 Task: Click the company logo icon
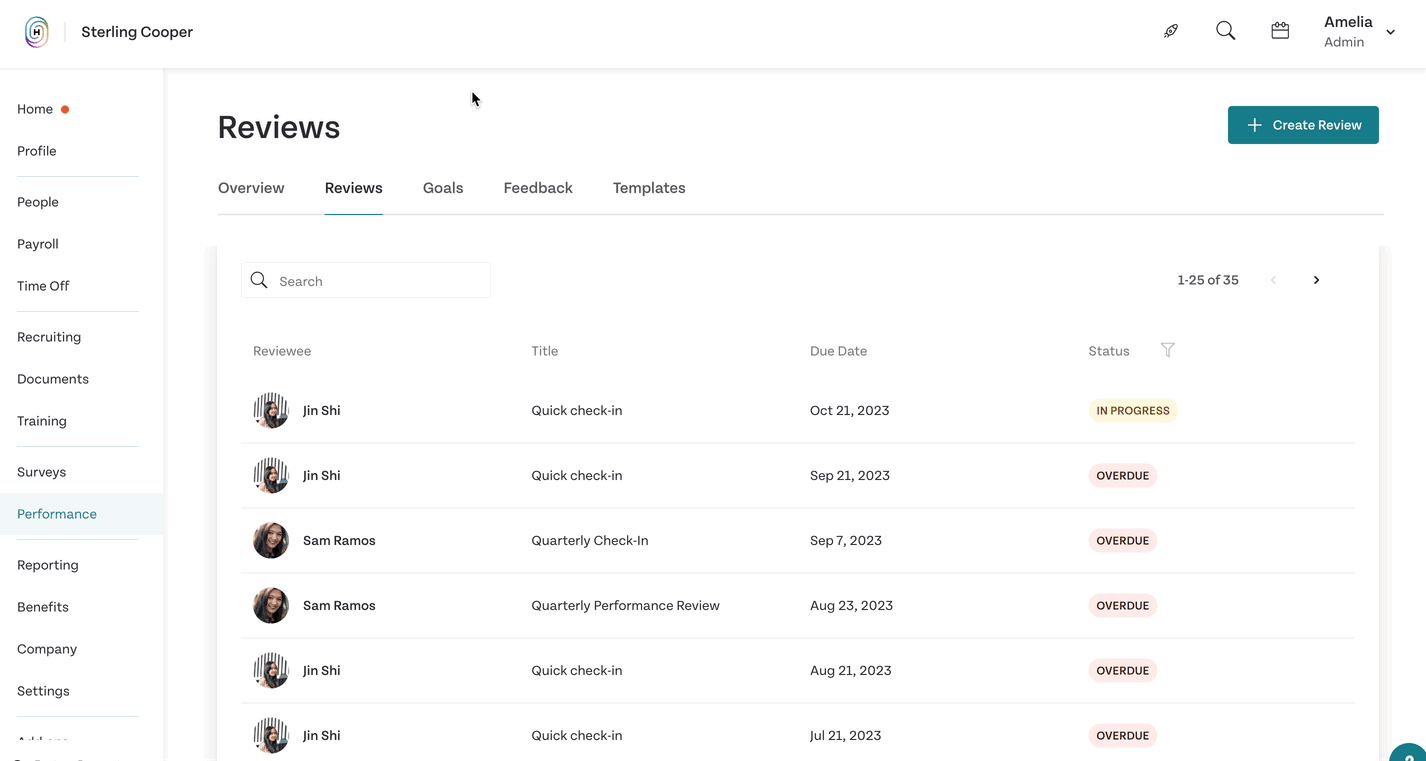coord(37,32)
